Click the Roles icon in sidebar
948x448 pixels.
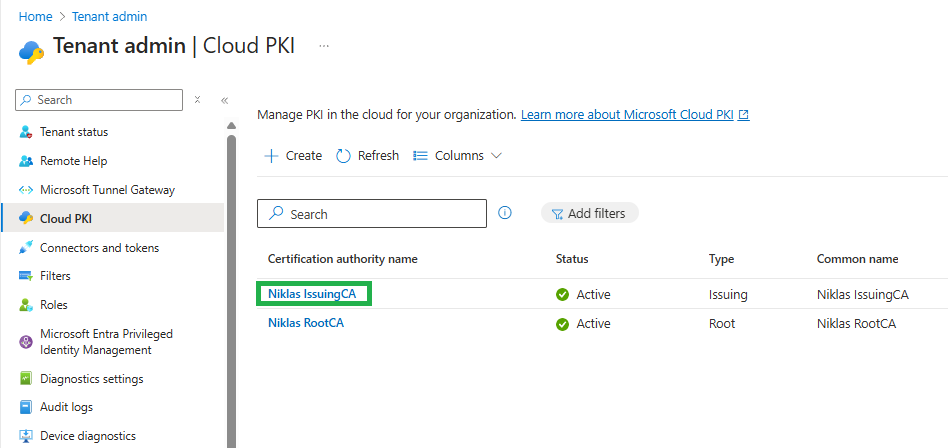26,305
